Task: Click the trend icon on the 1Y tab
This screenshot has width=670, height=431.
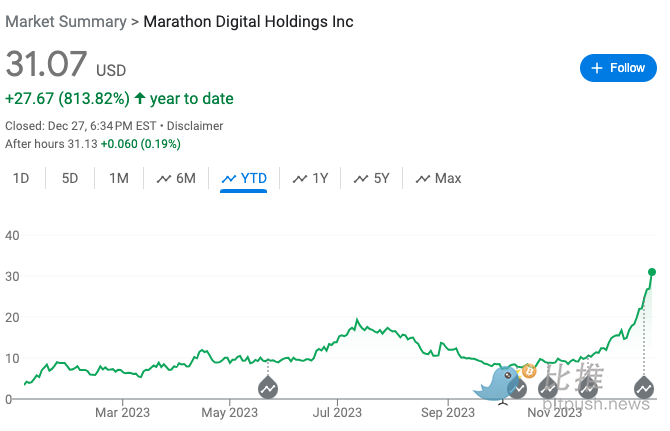Action: click(x=300, y=179)
